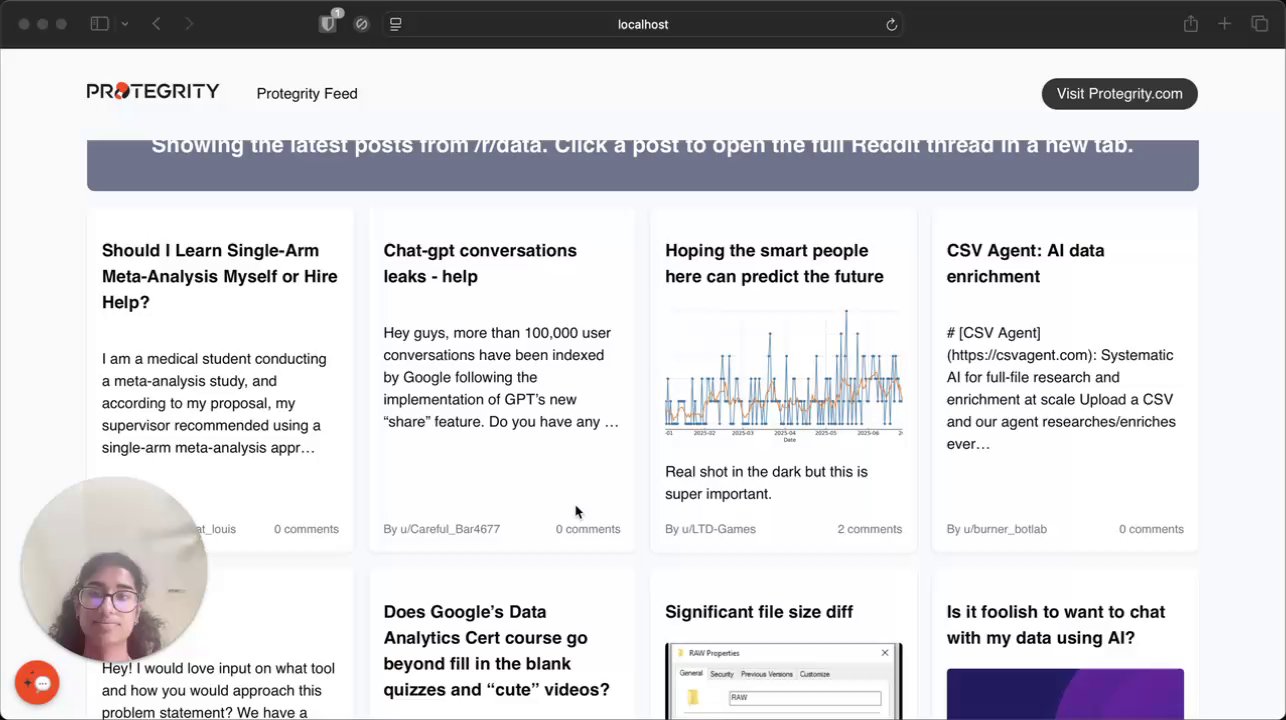Open the shield privacy extension icon

click(x=328, y=24)
